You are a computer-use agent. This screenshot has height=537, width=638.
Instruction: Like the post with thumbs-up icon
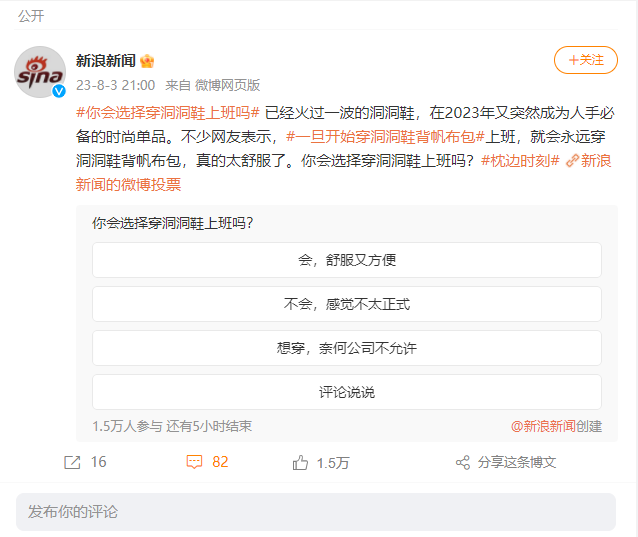coord(300,462)
